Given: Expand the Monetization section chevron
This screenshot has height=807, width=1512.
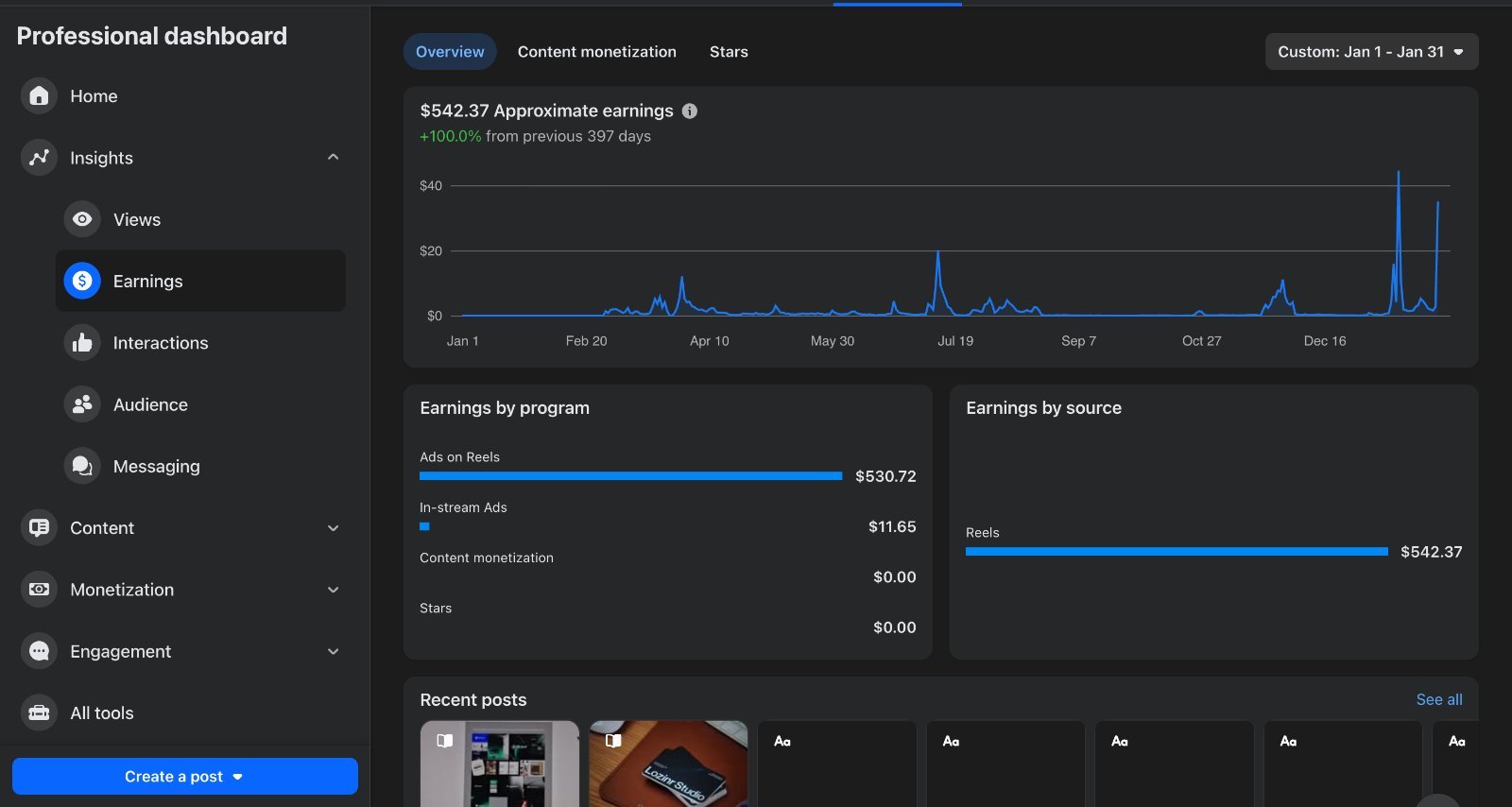Looking at the screenshot, I should pos(333,590).
